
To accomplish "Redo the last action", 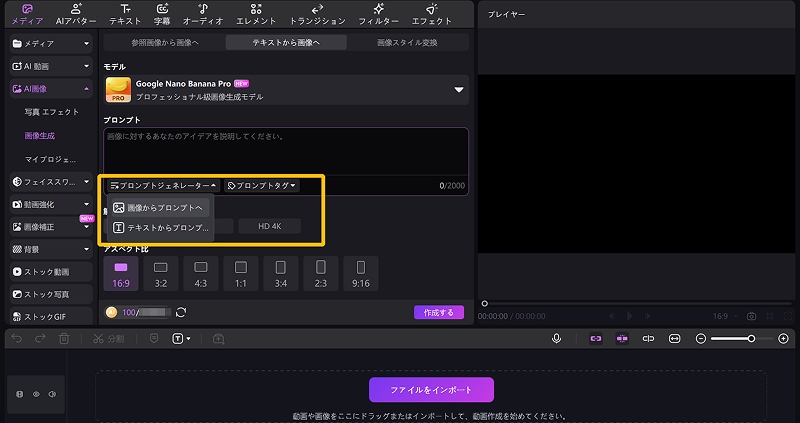I will coord(40,339).
